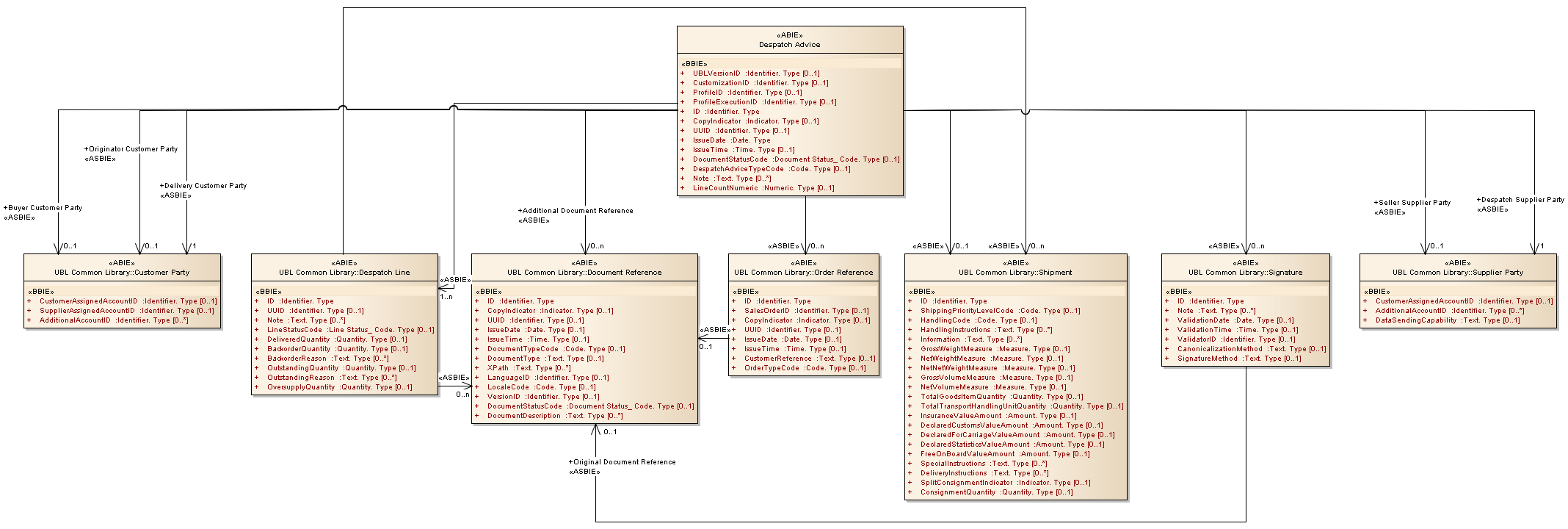Screen dimensions: 1568x529
Task: Click the UBL Common Library::Customer Party box title
Action: click(122, 273)
